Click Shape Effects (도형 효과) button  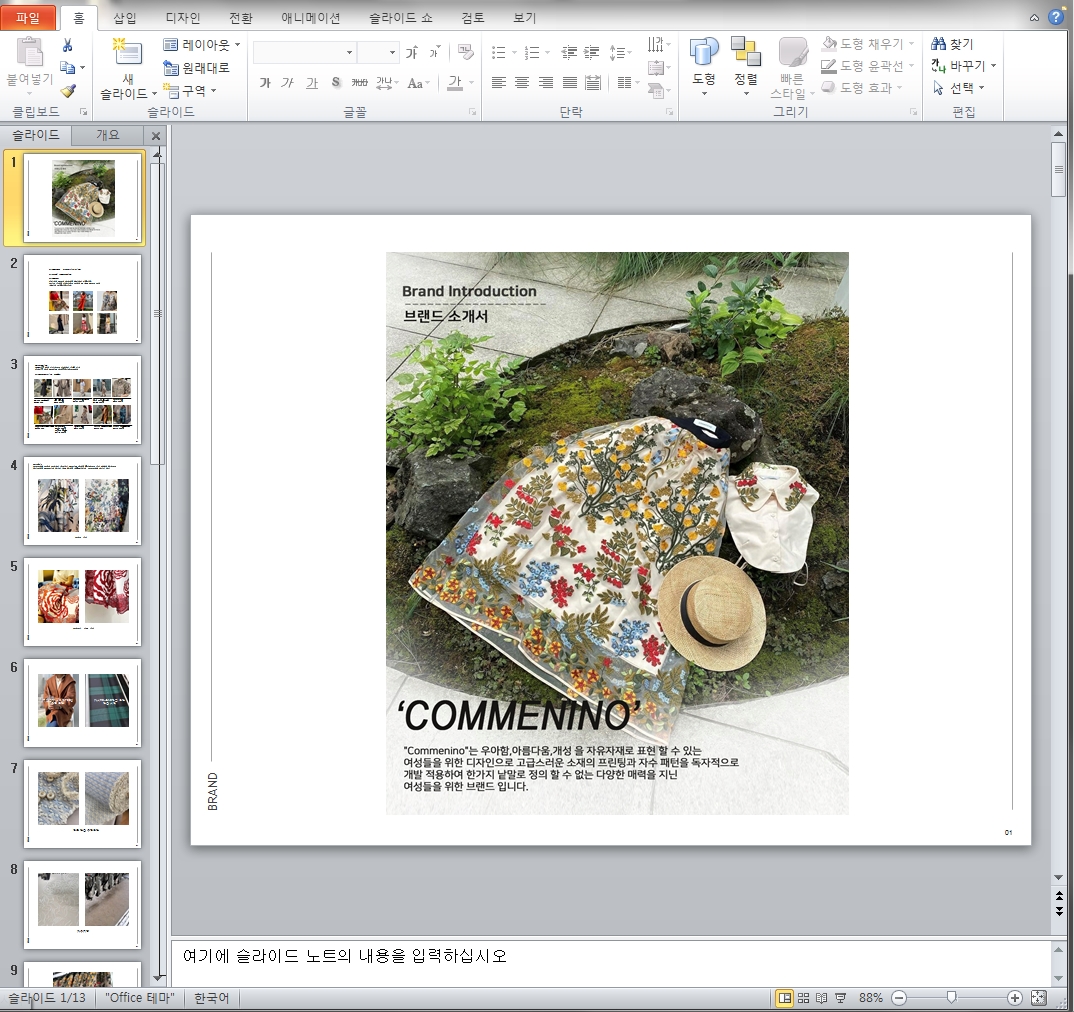pyautogui.click(x=862, y=88)
